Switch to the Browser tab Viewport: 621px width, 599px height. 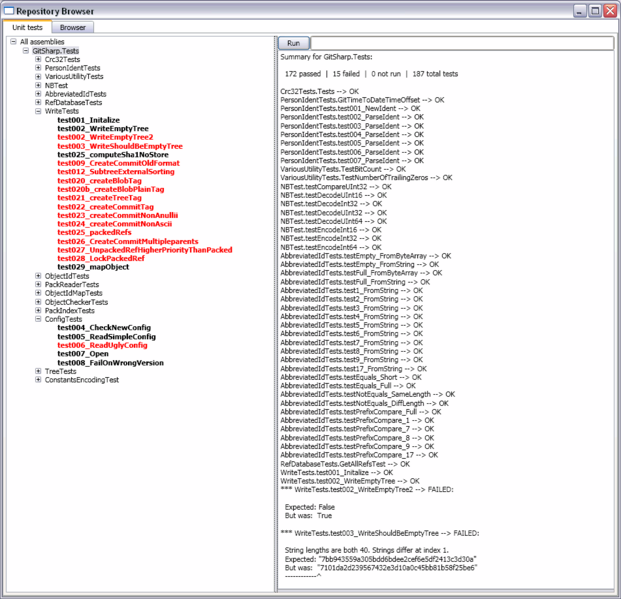point(72,27)
